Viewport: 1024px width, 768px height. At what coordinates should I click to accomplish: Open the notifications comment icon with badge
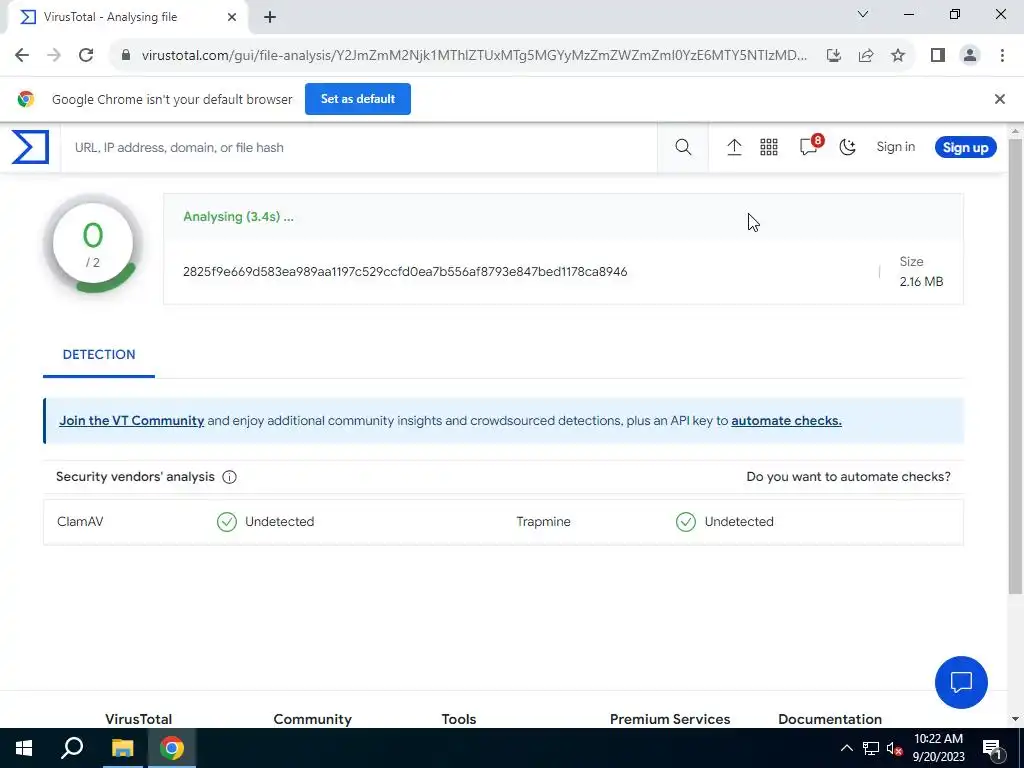810,146
